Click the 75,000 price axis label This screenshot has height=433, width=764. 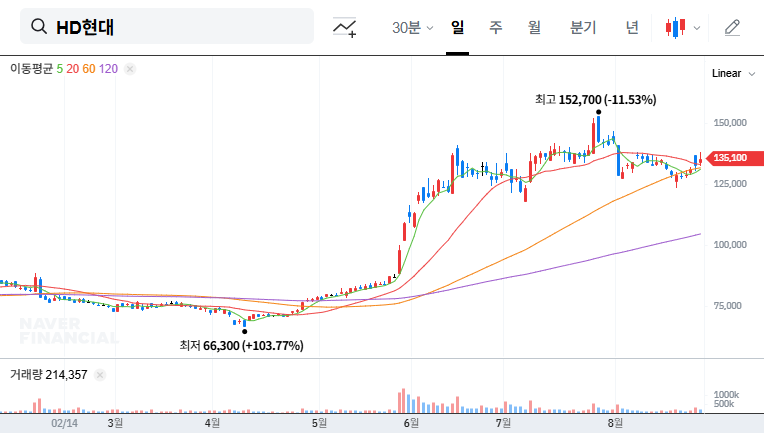[x=727, y=306]
